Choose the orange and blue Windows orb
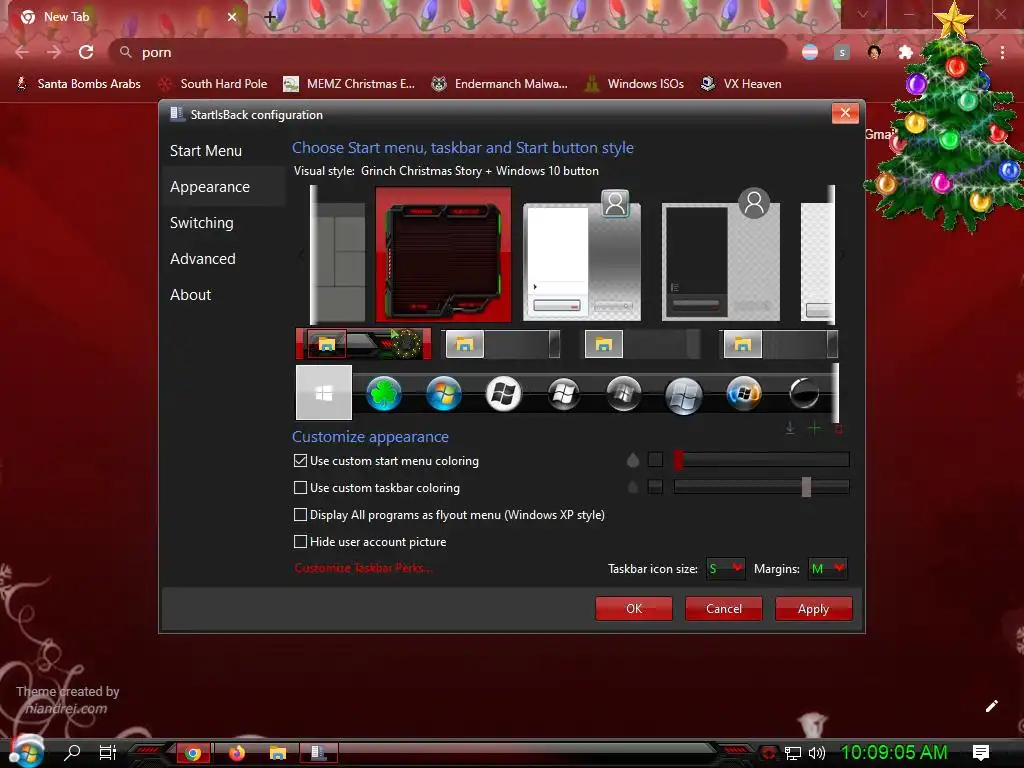Image resolution: width=1024 pixels, height=768 pixels. 744,394
